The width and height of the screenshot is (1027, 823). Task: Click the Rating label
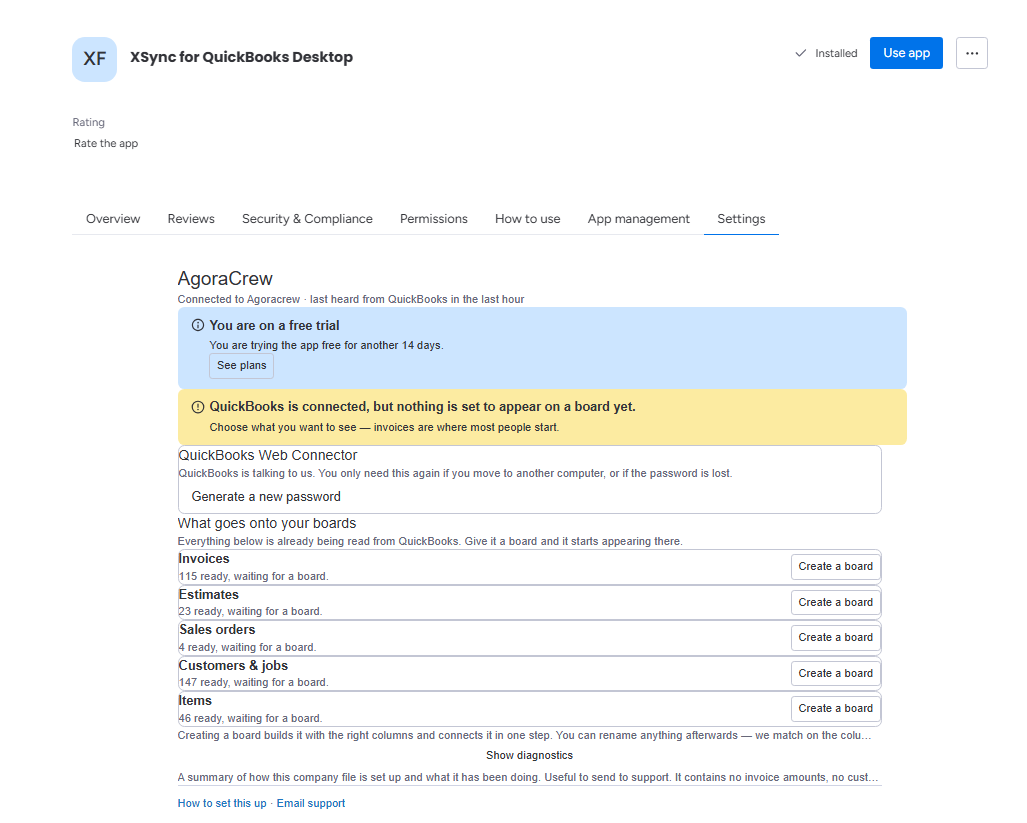coord(88,122)
